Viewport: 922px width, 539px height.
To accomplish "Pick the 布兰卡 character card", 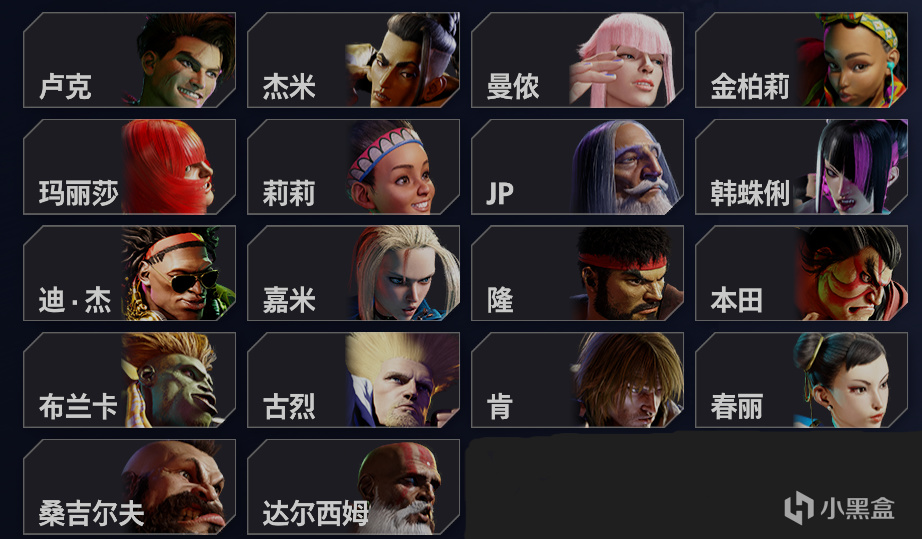I will coord(129,380).
